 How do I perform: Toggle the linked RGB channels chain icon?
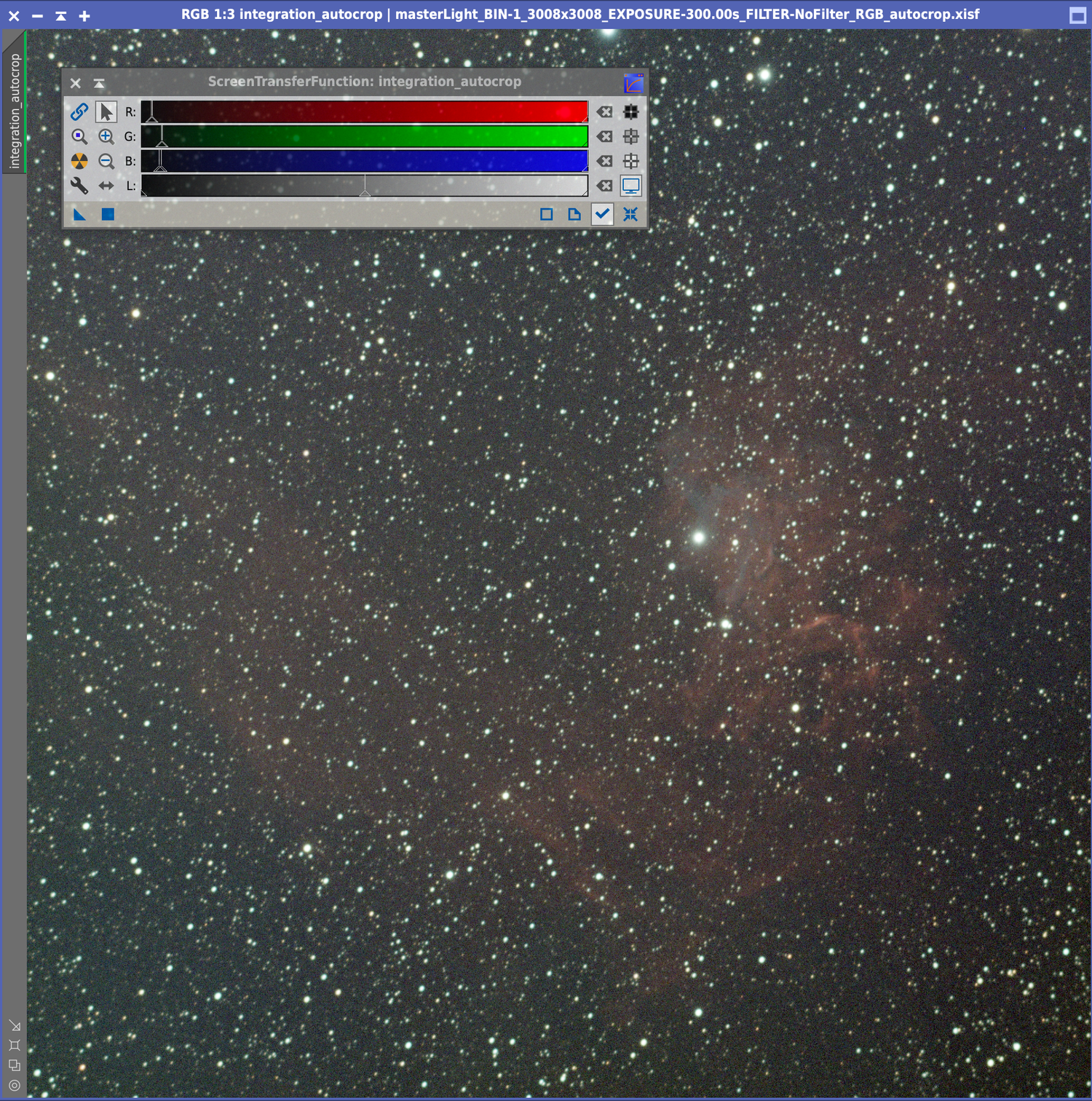[79, 111]
